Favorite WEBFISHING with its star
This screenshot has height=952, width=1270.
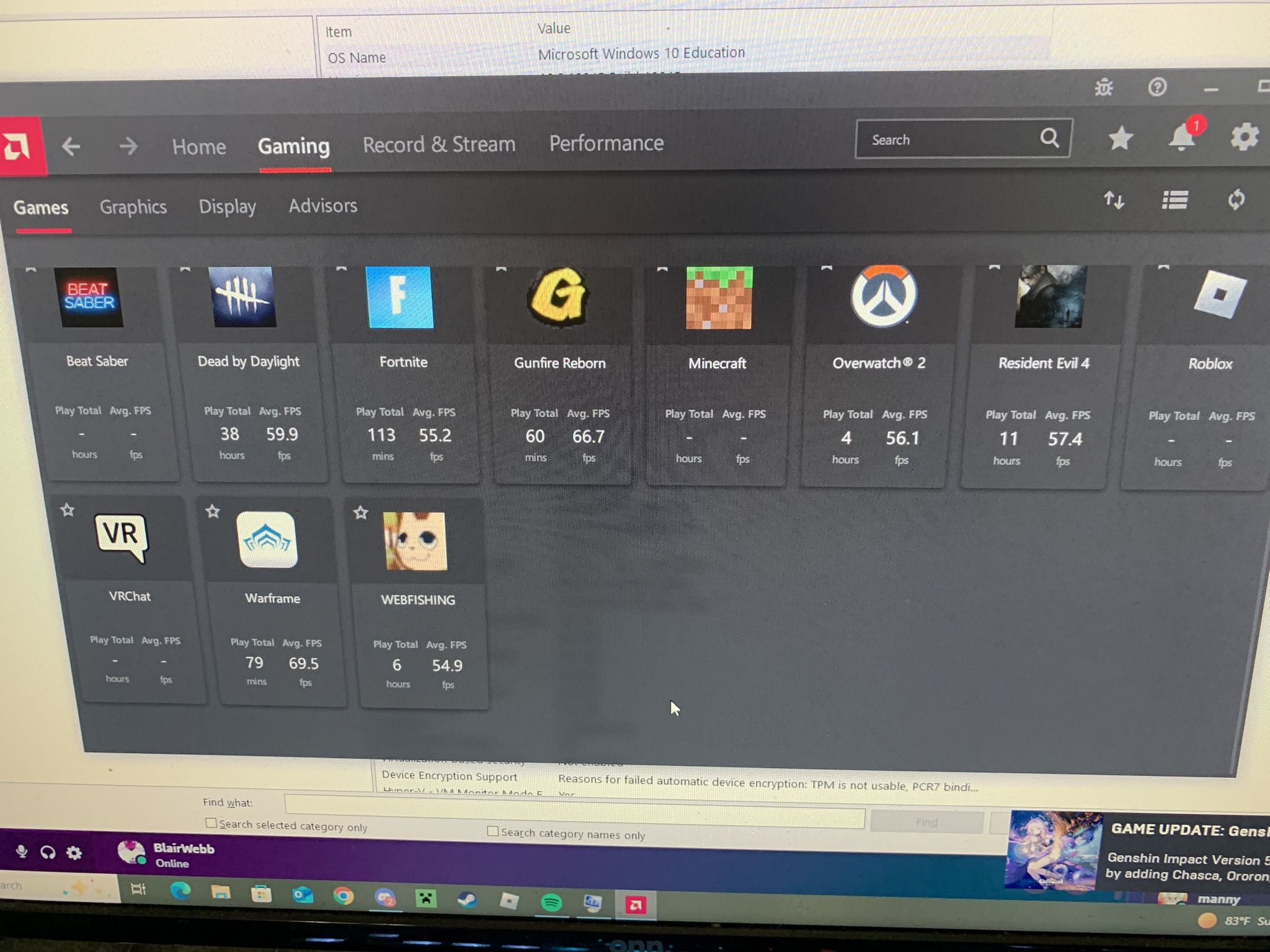(x=361, y=512)
